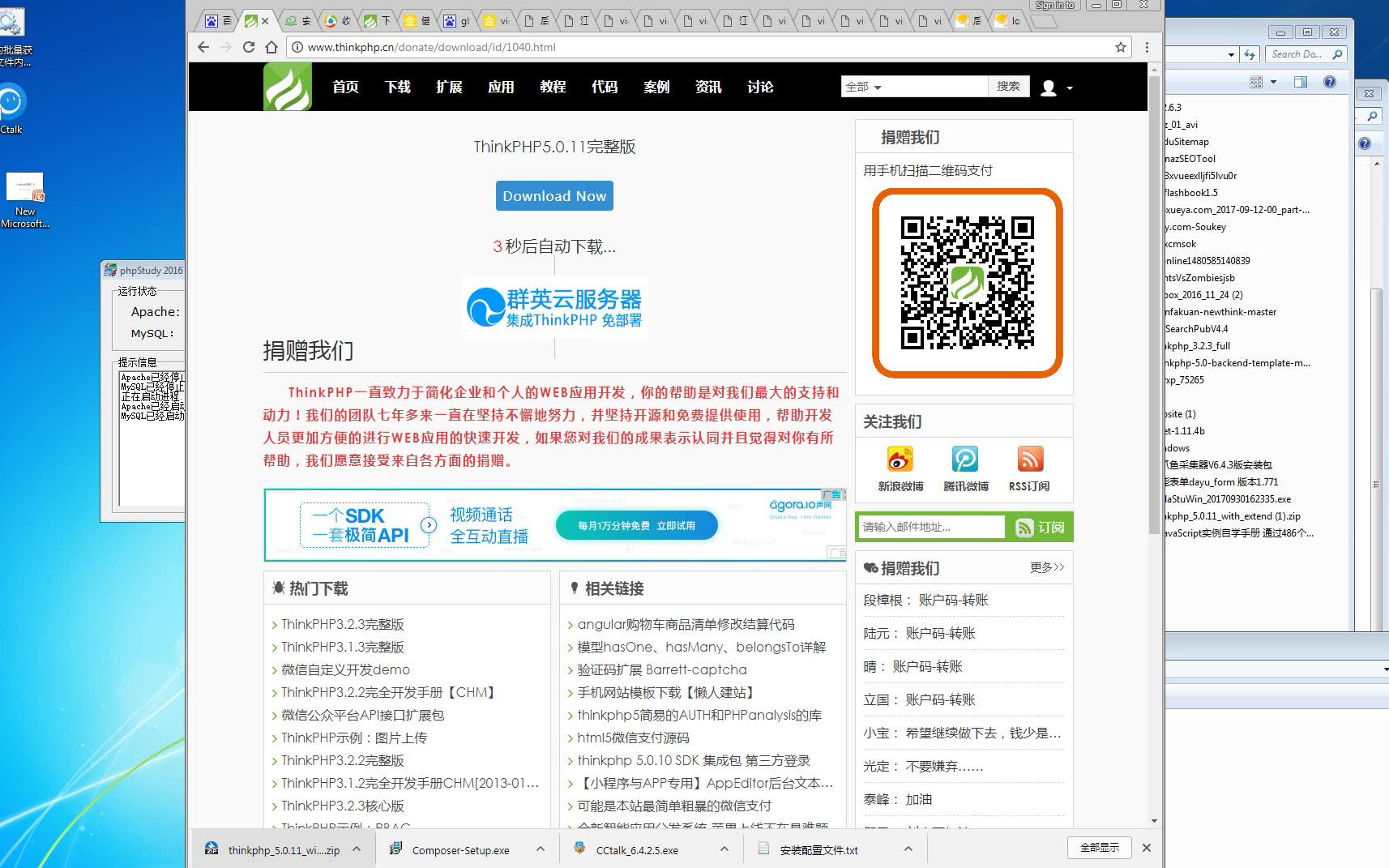This screenshot has height=868, width=1389.
Task: Open the Chrome three-dot menu
Action: pyautogui.click(x=1147, y=47)
